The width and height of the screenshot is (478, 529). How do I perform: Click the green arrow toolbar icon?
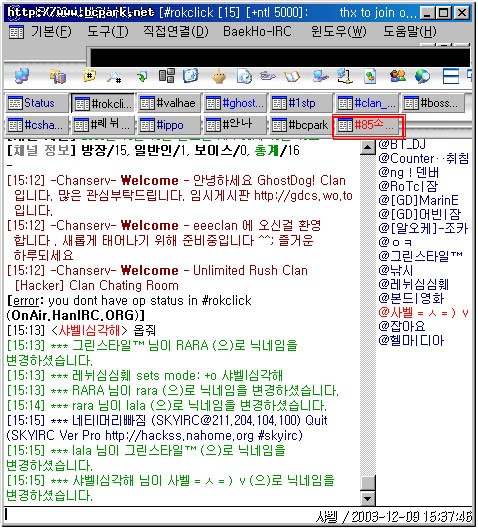[x=142, y=77]
